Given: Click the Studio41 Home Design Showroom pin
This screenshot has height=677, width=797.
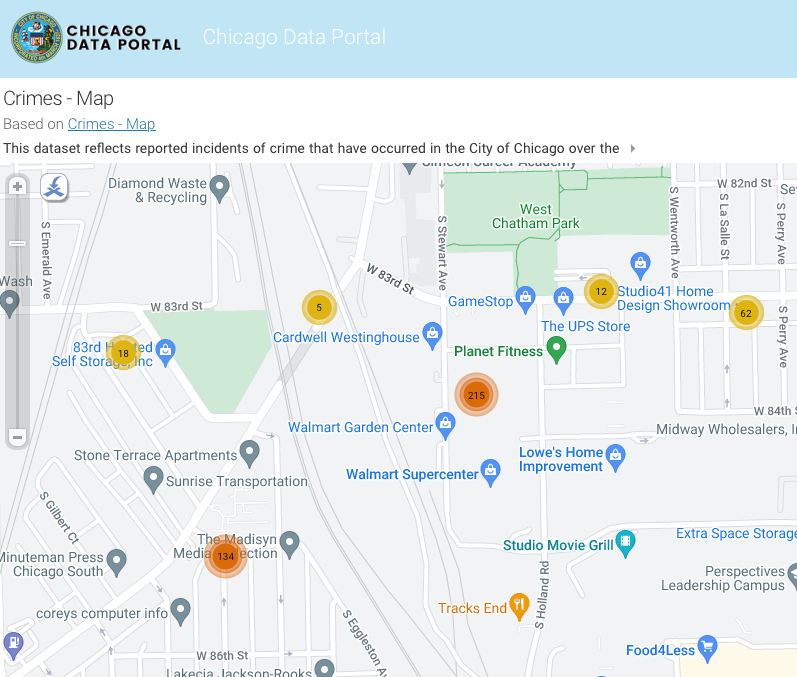Looking at the screenshot, I should click(640, 265).
